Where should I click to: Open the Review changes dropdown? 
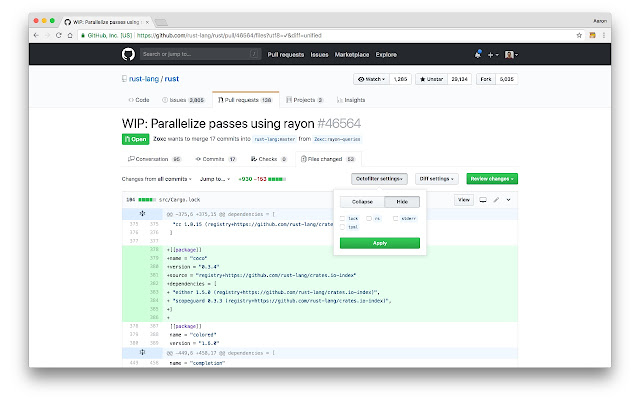[492, 179]
